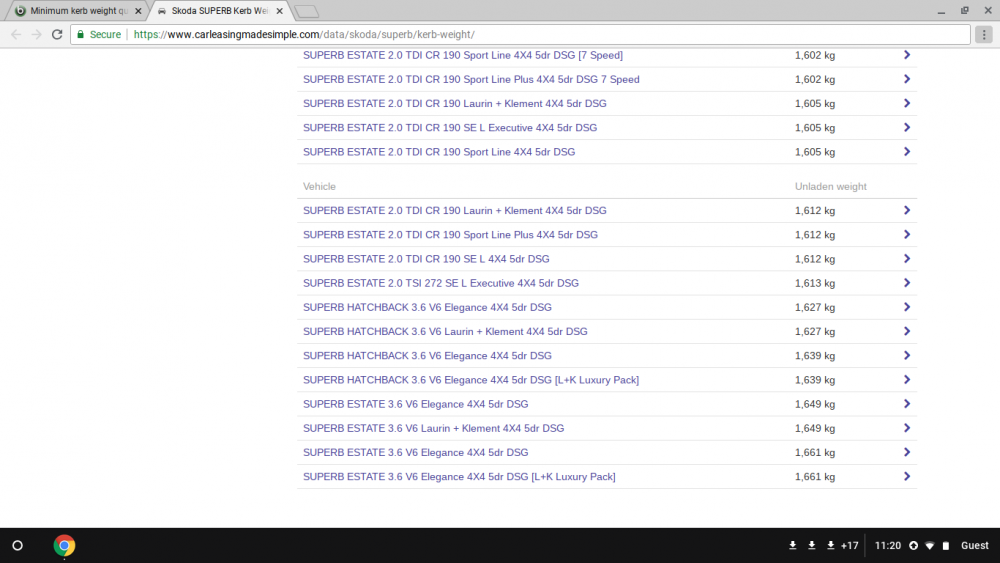1000x563 pixels.
Task: Open Chrome from the shelf
Action: click(64, 546)
